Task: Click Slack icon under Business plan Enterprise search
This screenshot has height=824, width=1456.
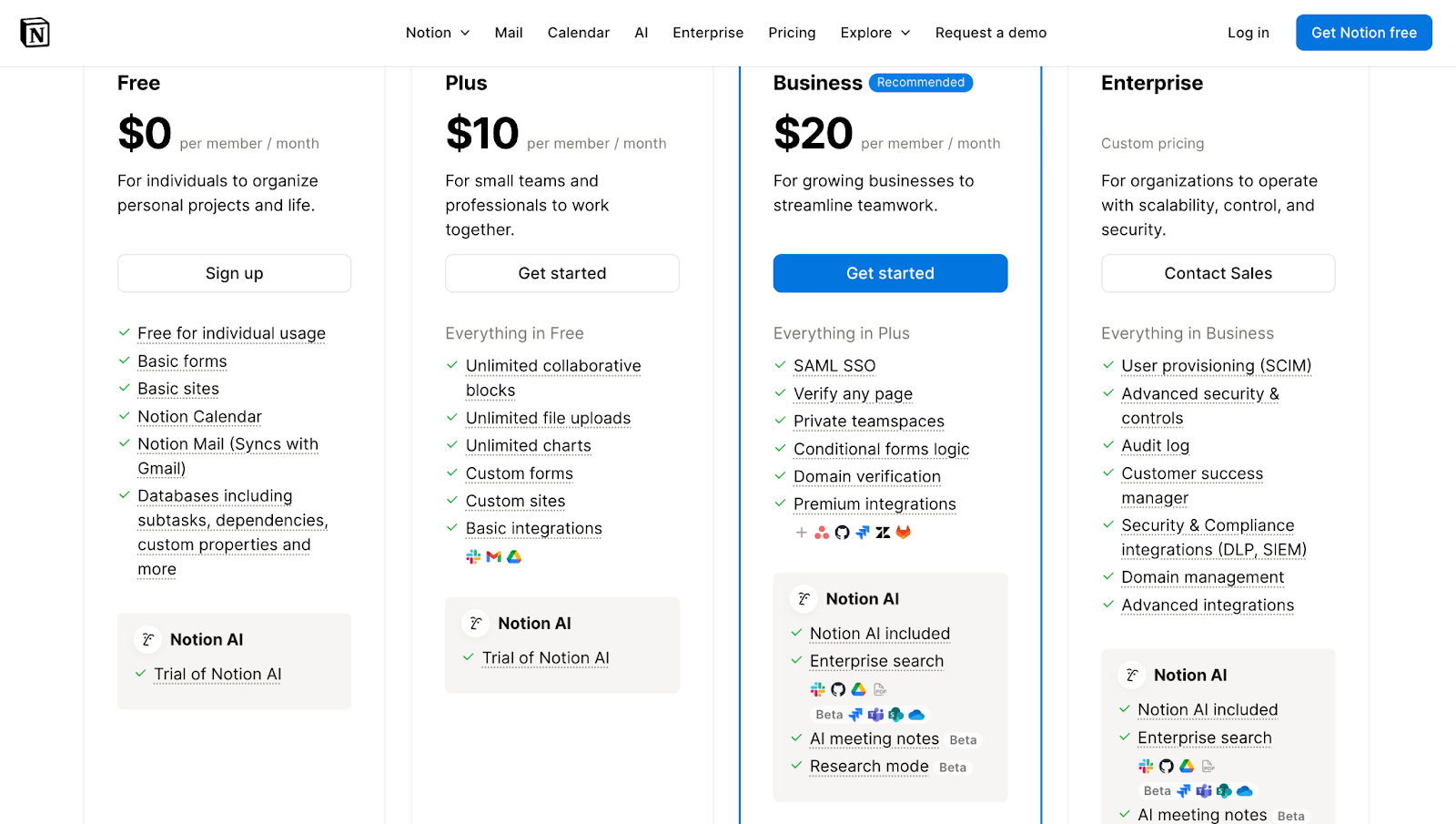Action: [x=817, y=689]
